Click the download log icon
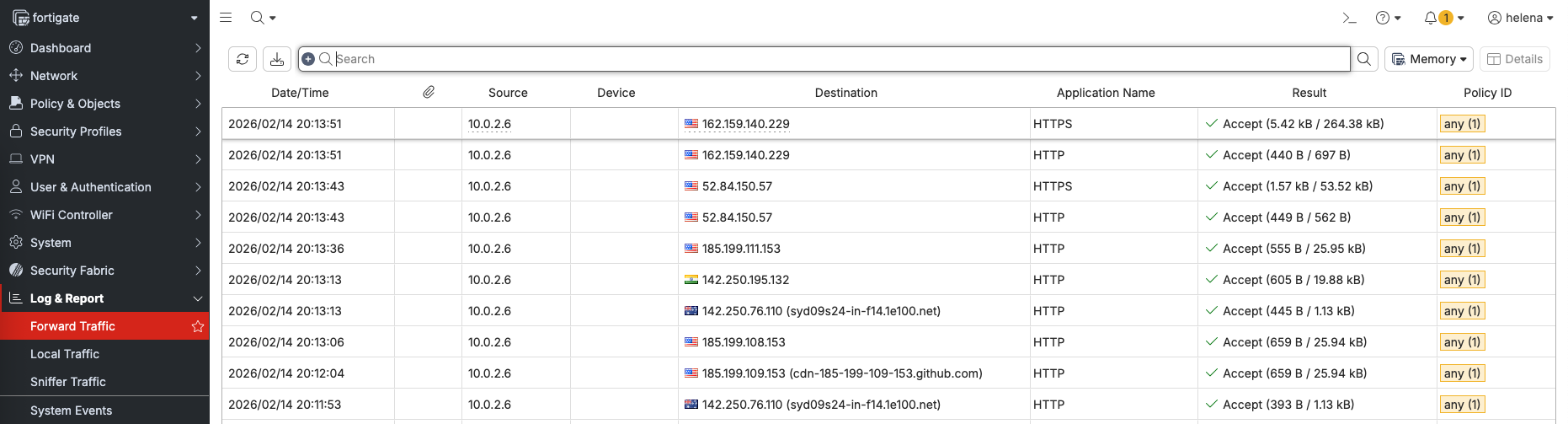 (276, 59)
